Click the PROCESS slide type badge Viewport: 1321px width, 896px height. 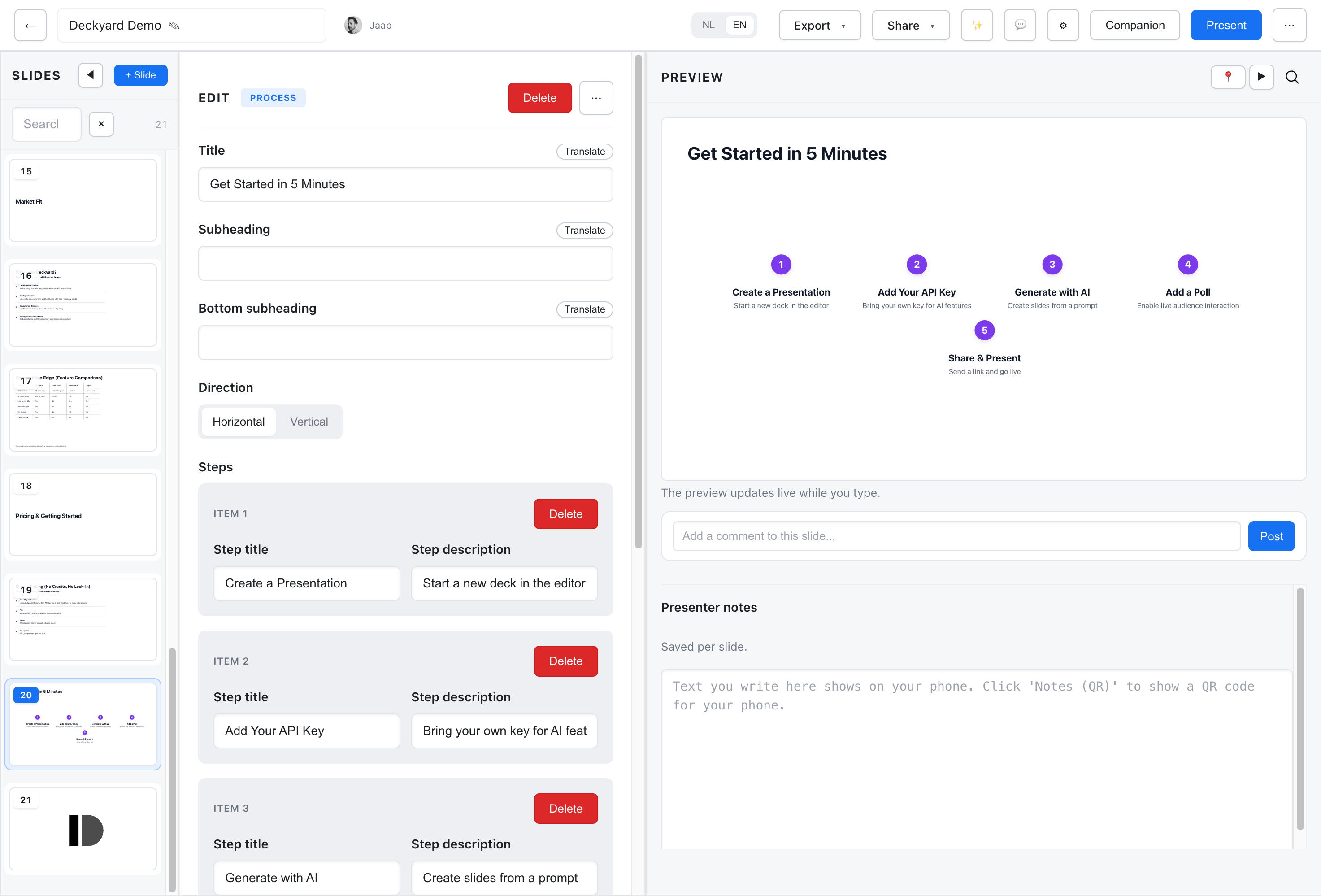[x=273, y=98]
